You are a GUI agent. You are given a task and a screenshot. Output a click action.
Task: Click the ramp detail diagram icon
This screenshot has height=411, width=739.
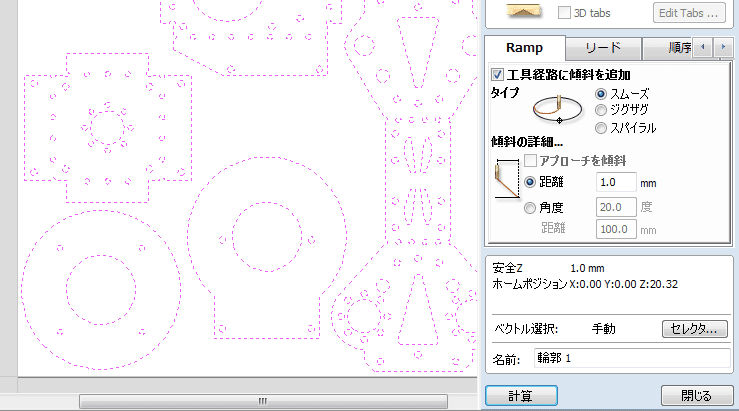pyautogui.click(x=507, y=179)
